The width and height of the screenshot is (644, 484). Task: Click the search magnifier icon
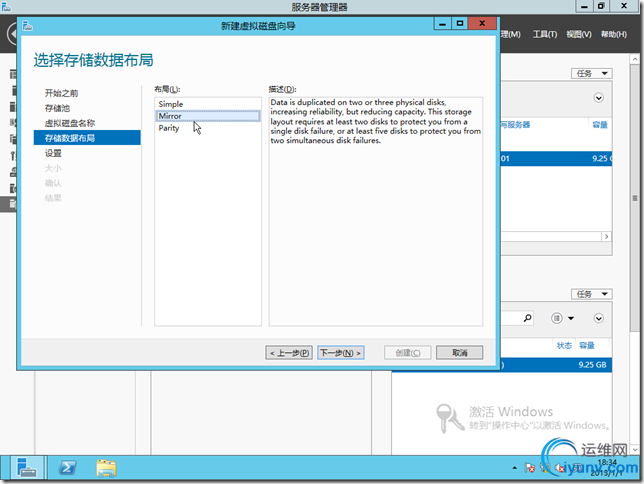coord(527,318)
